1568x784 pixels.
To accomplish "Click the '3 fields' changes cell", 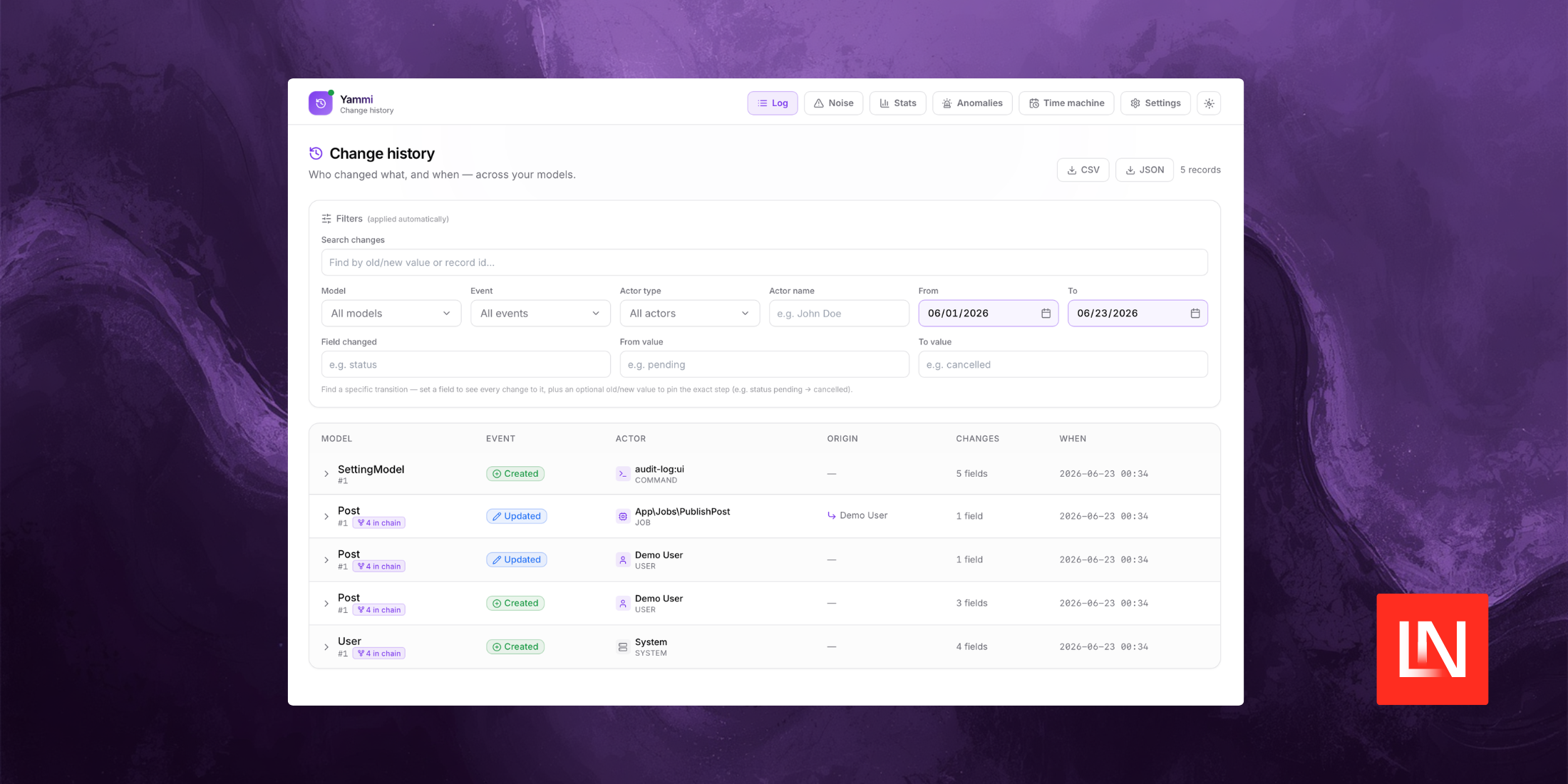I will [x=971, y=603].
